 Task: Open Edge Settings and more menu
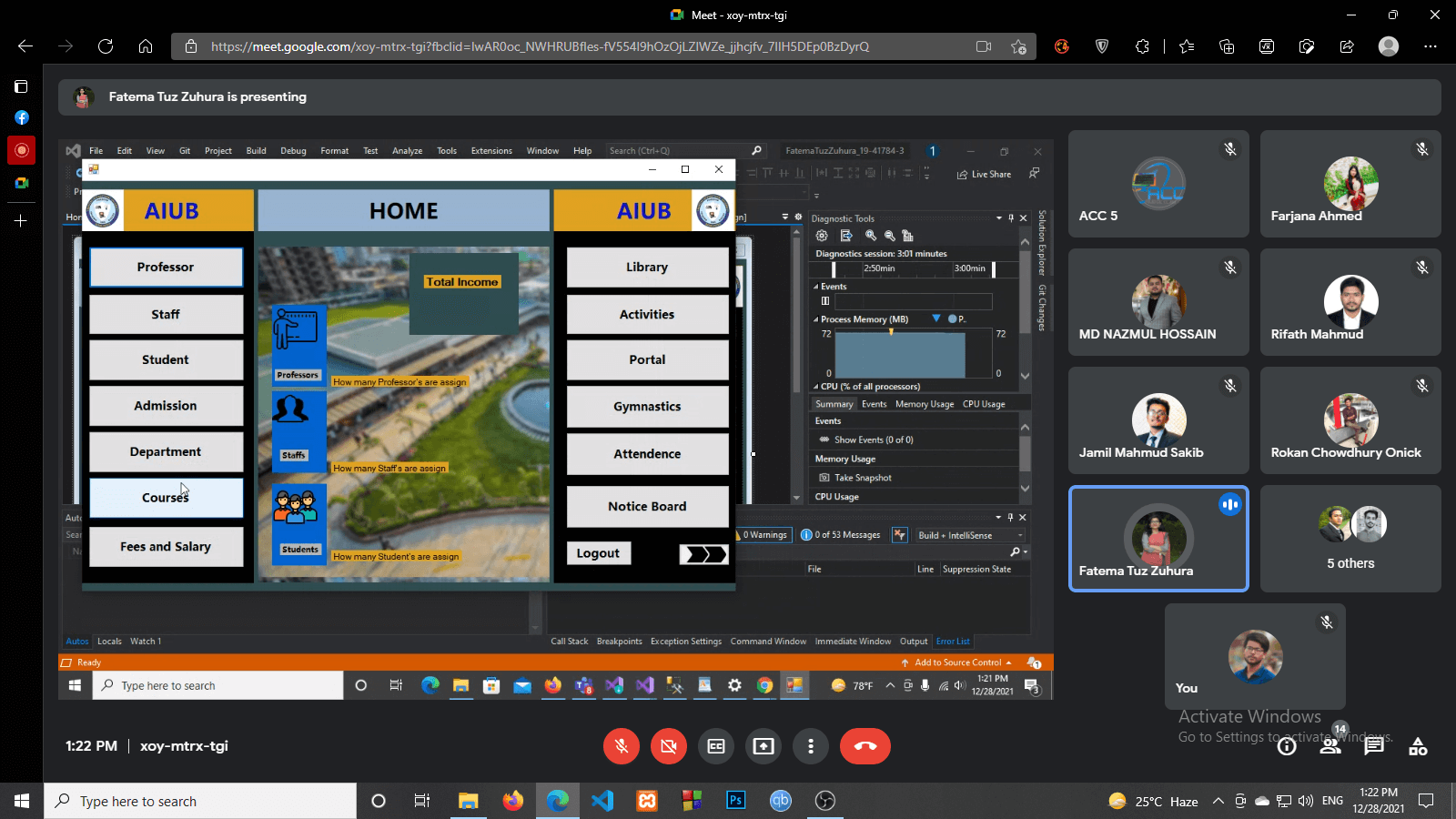(1431, 46)
